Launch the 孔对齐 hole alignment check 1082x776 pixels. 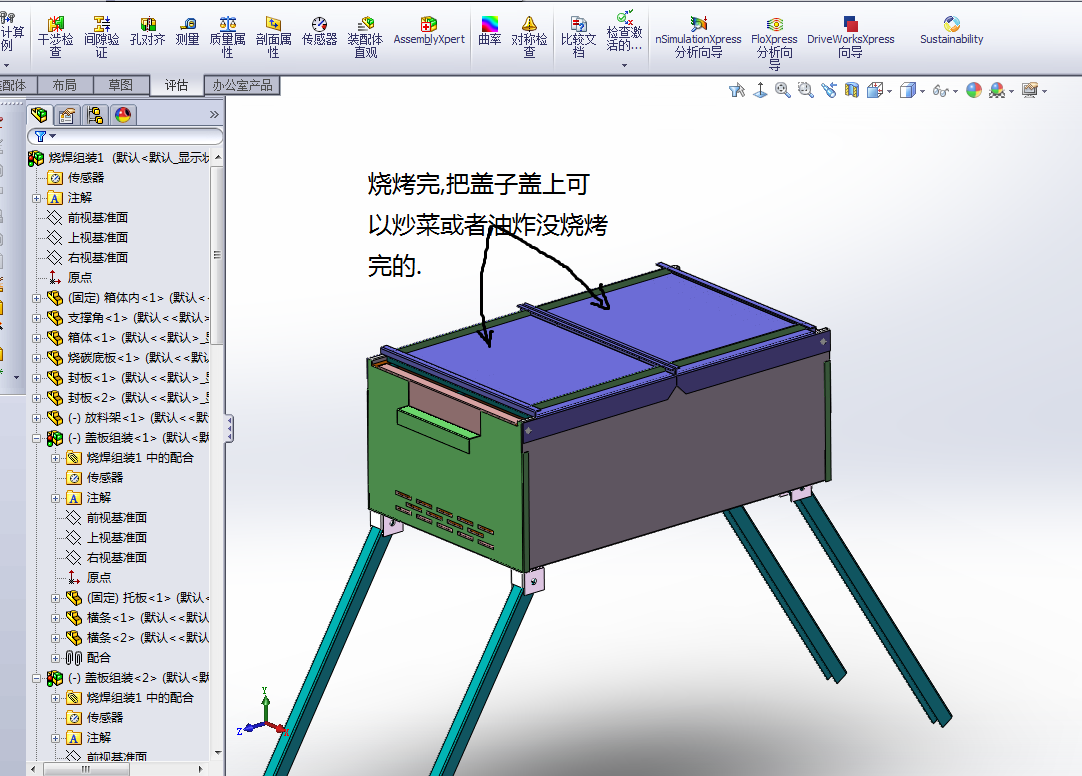[x=148, y=32]
